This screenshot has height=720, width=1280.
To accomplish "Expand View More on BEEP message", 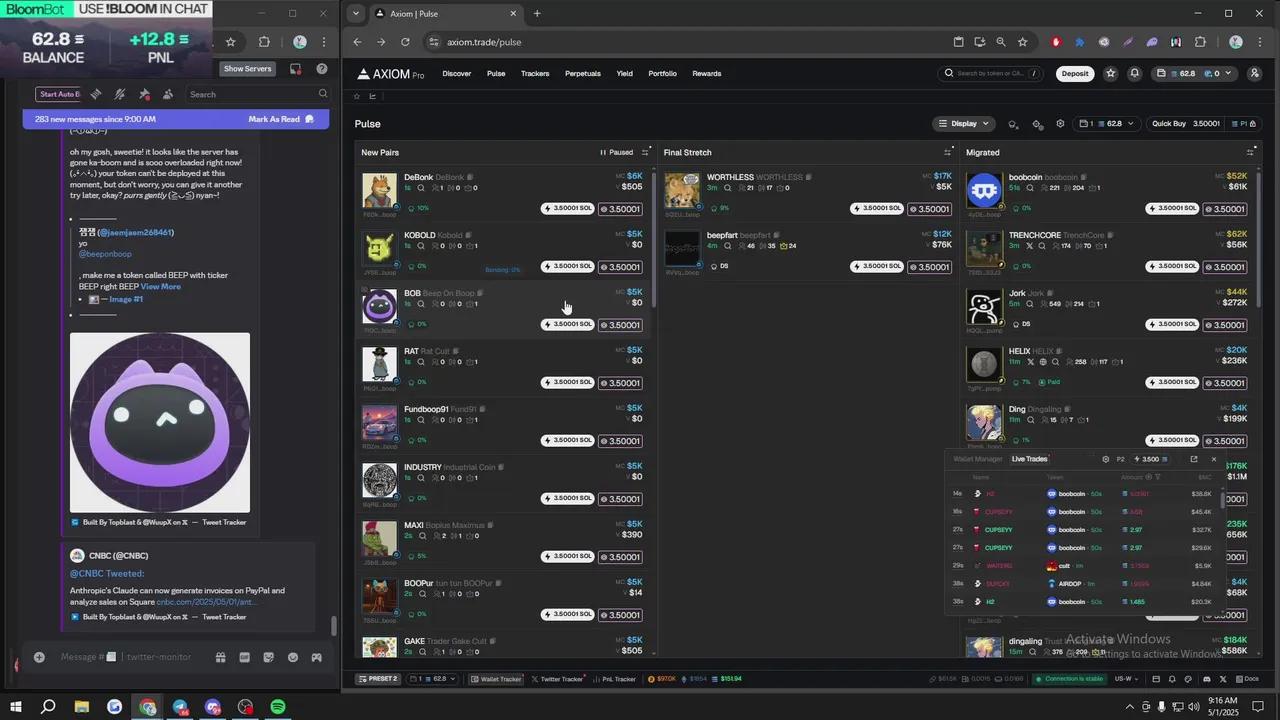I will (x=160, y=286).
